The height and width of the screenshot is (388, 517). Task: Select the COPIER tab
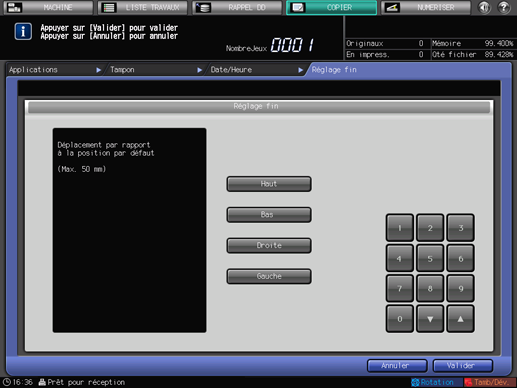[x=332, y=7]
